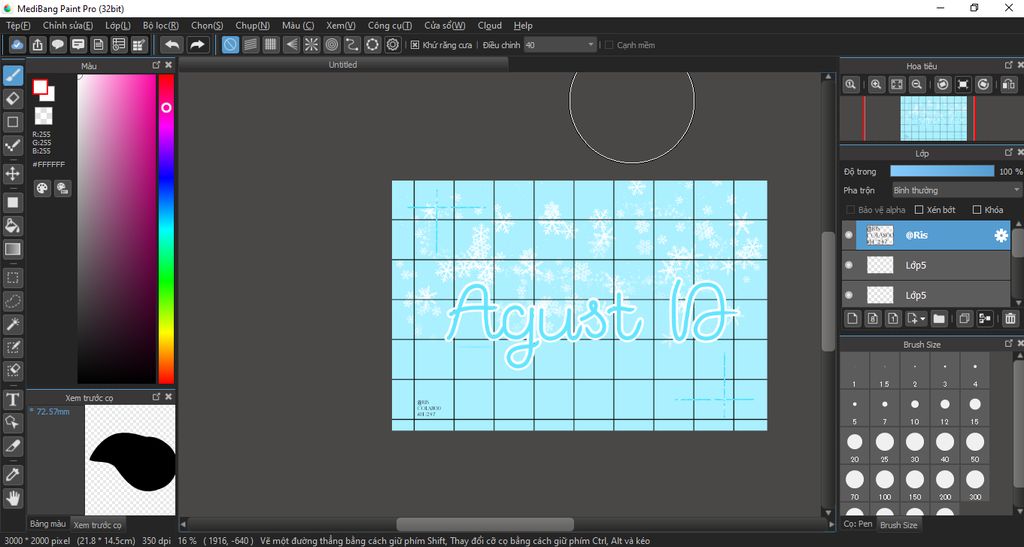The image size is (1024, 547).
Task: Zoom out from the navigator panel
Action: (x=917, y=84)
